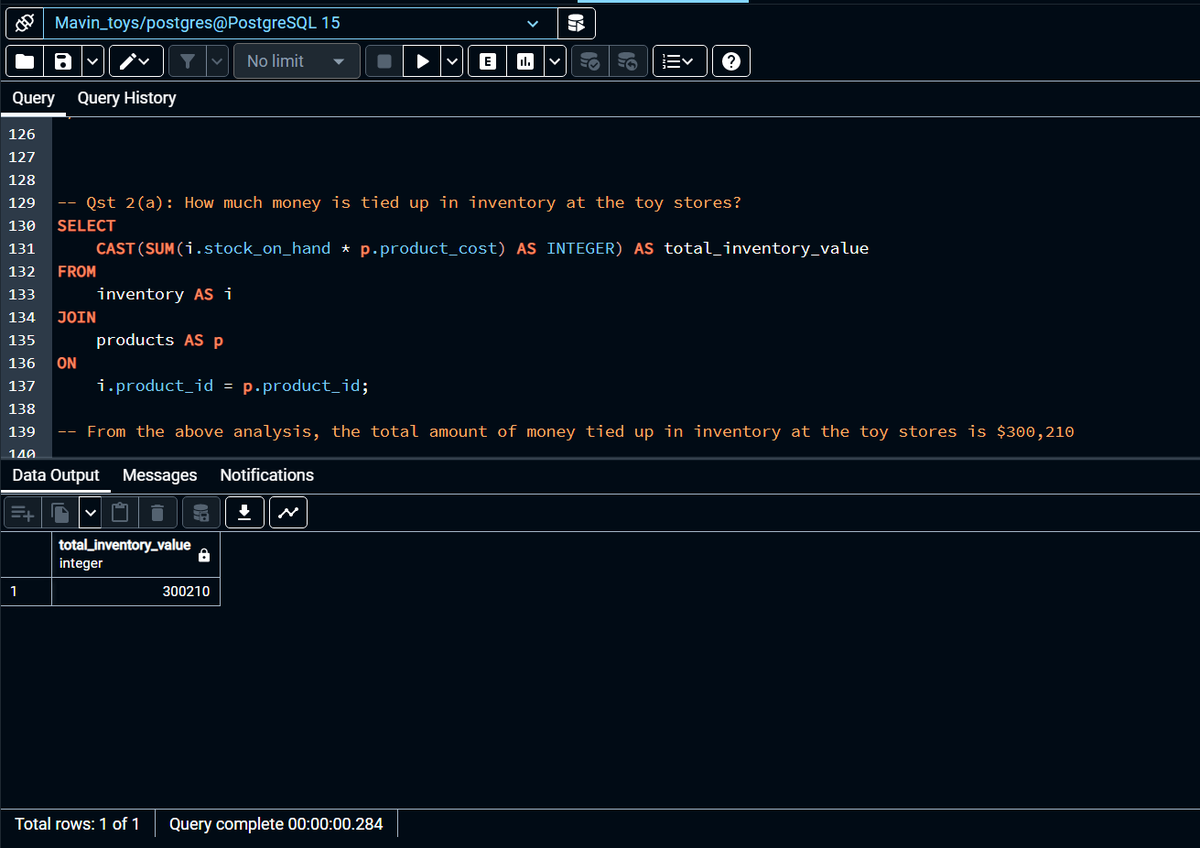The width and height of the screenshot is (1200, 848).
Task: Click the Rollback transaction icon
Action: coord(628,62)
